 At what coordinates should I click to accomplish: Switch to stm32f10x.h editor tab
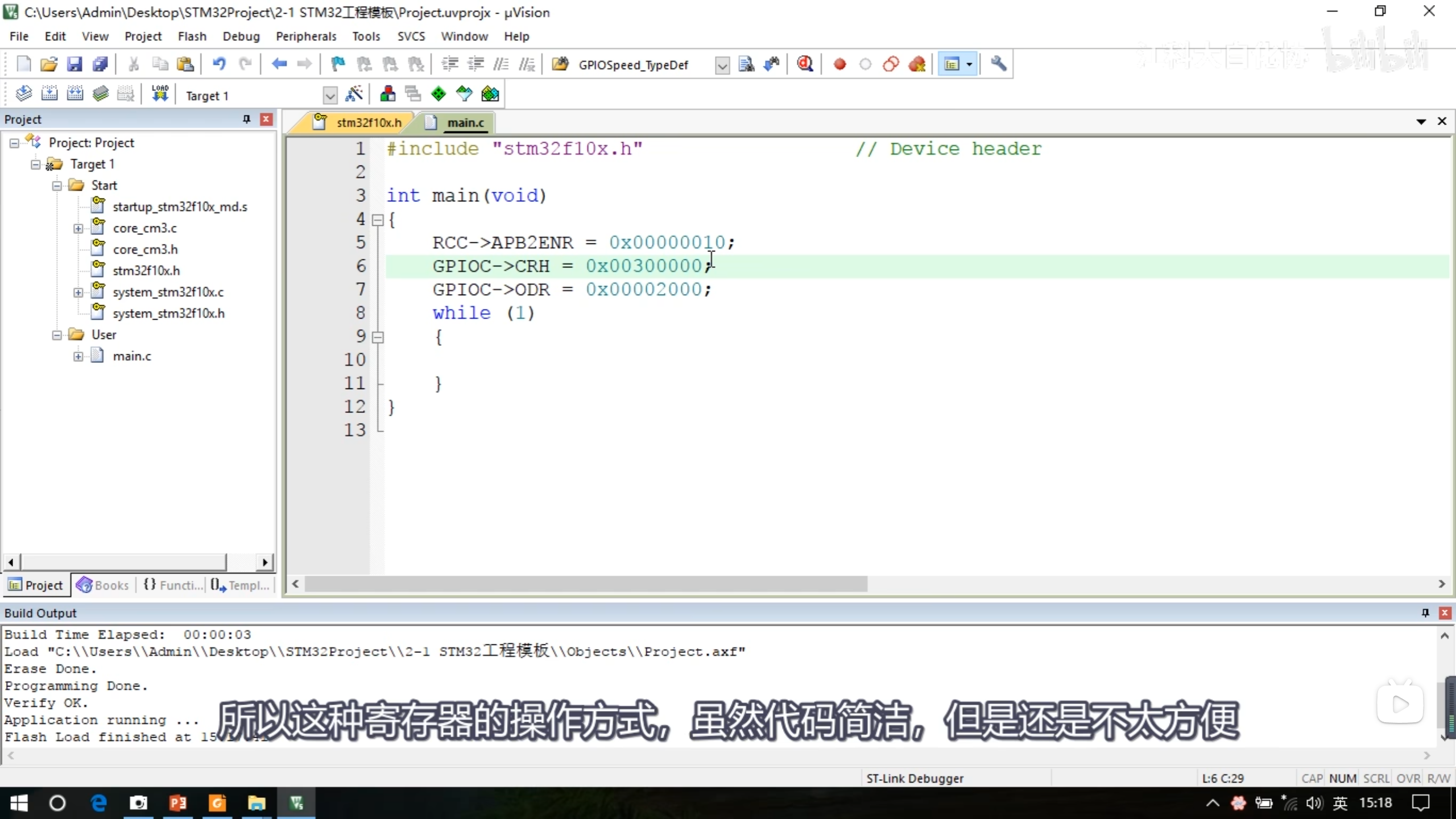point(368,122)
